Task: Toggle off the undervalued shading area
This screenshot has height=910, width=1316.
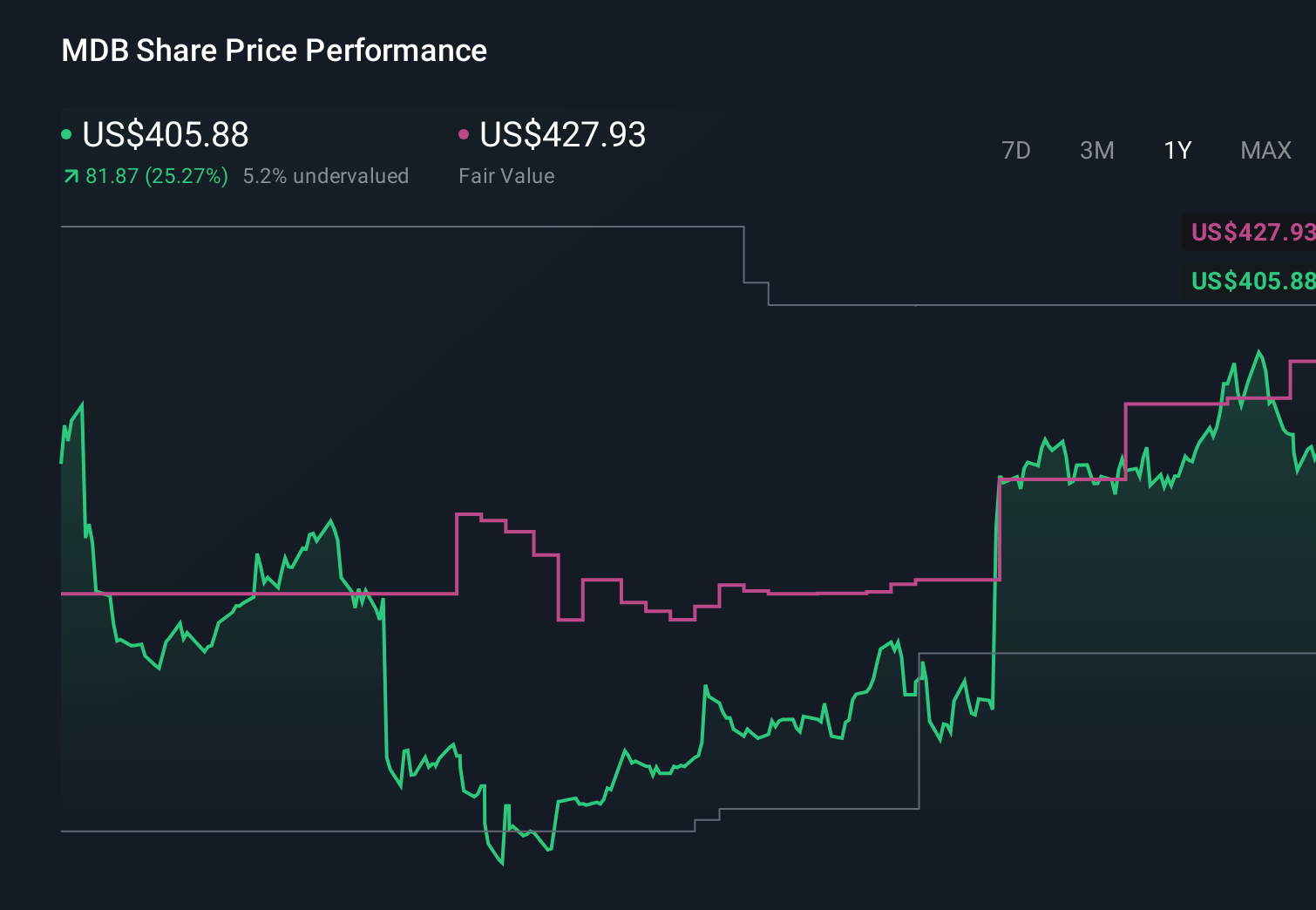Action: tap(326, 175)
